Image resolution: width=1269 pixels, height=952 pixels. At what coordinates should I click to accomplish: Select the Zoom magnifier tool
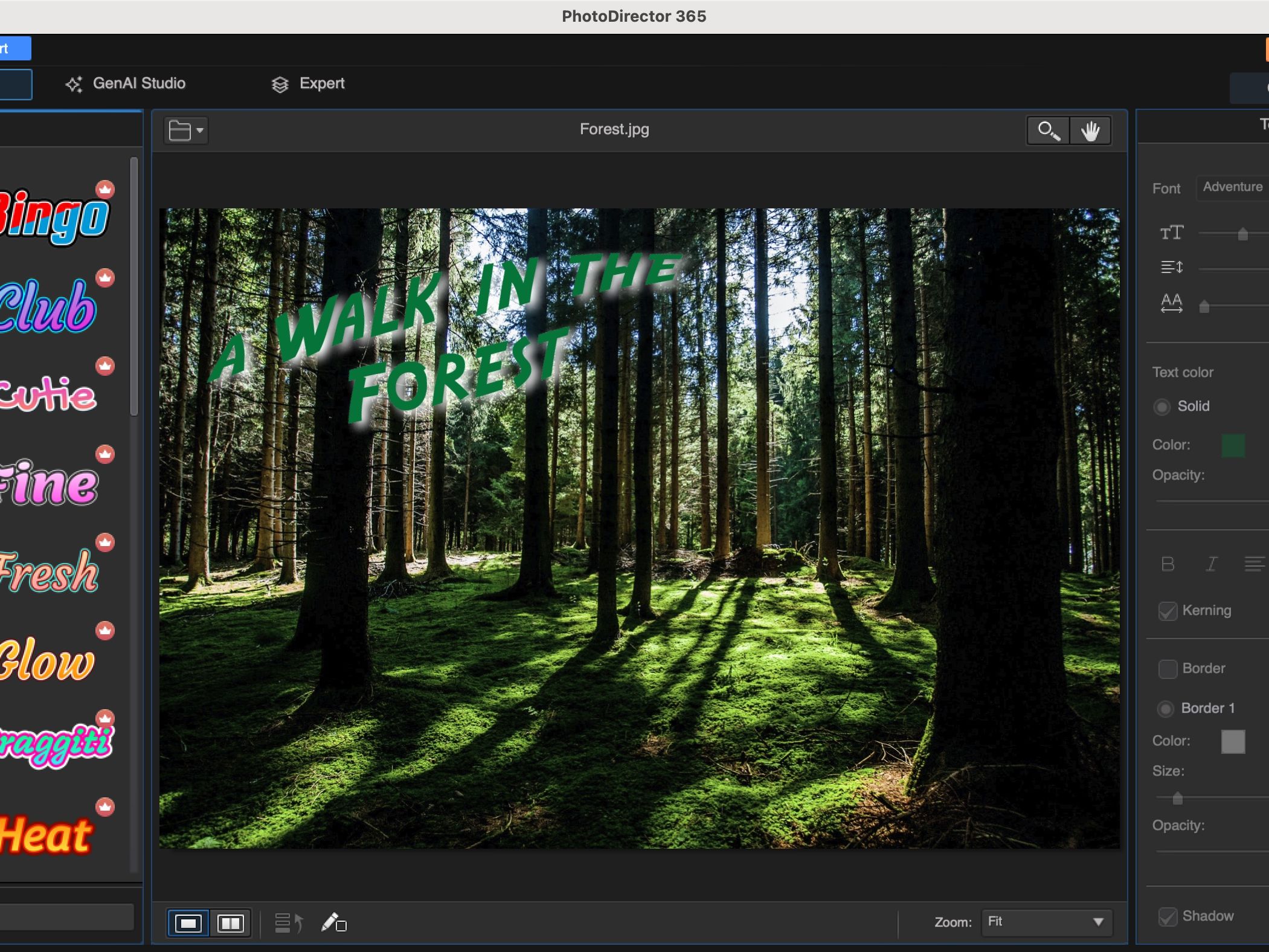(x=1048, y=131)
